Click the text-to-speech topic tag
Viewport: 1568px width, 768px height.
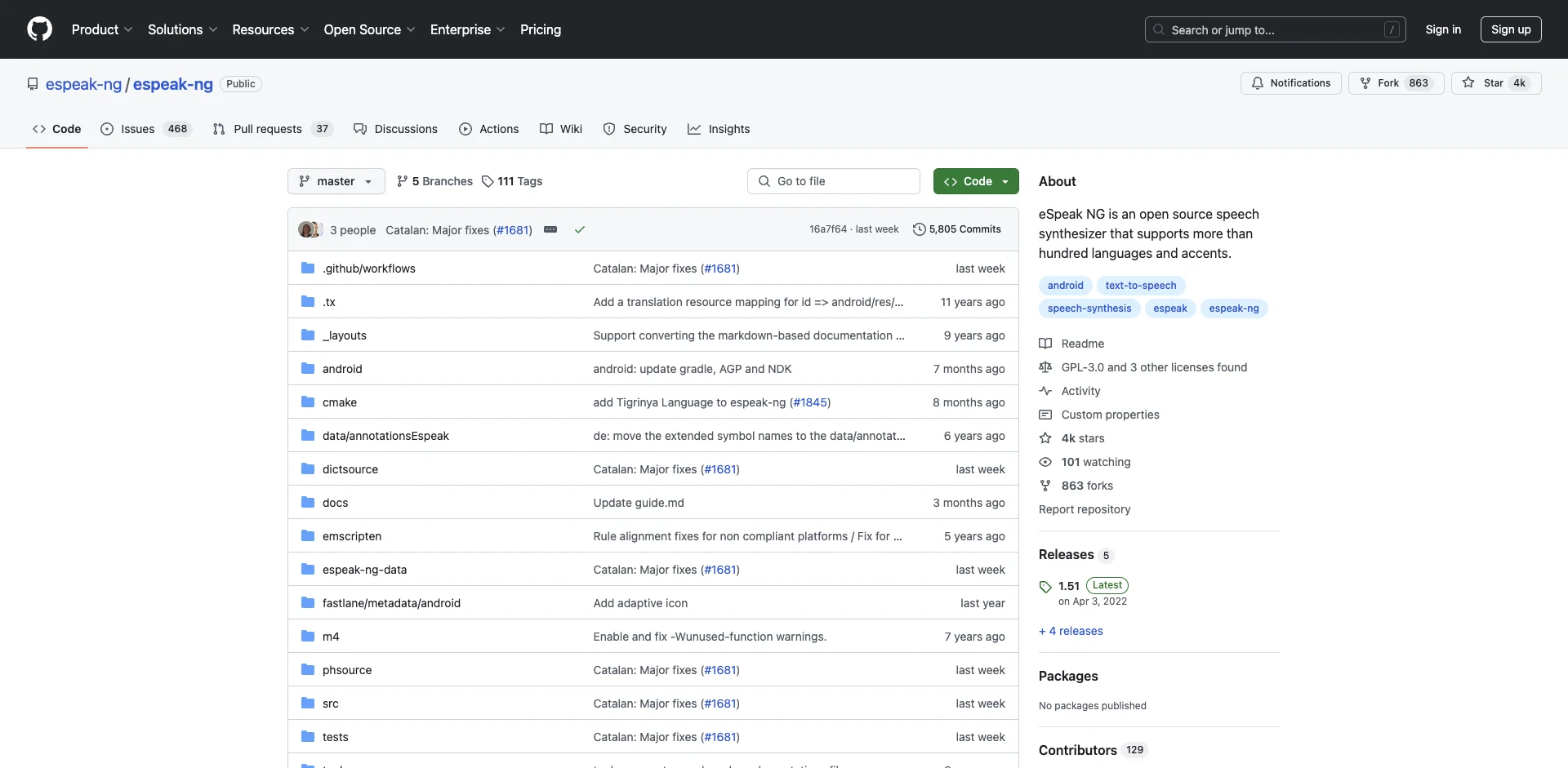(x=1141, y=286)
